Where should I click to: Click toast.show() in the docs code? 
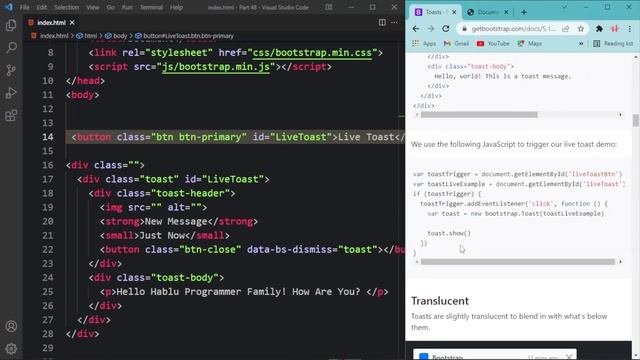point(449,233)
